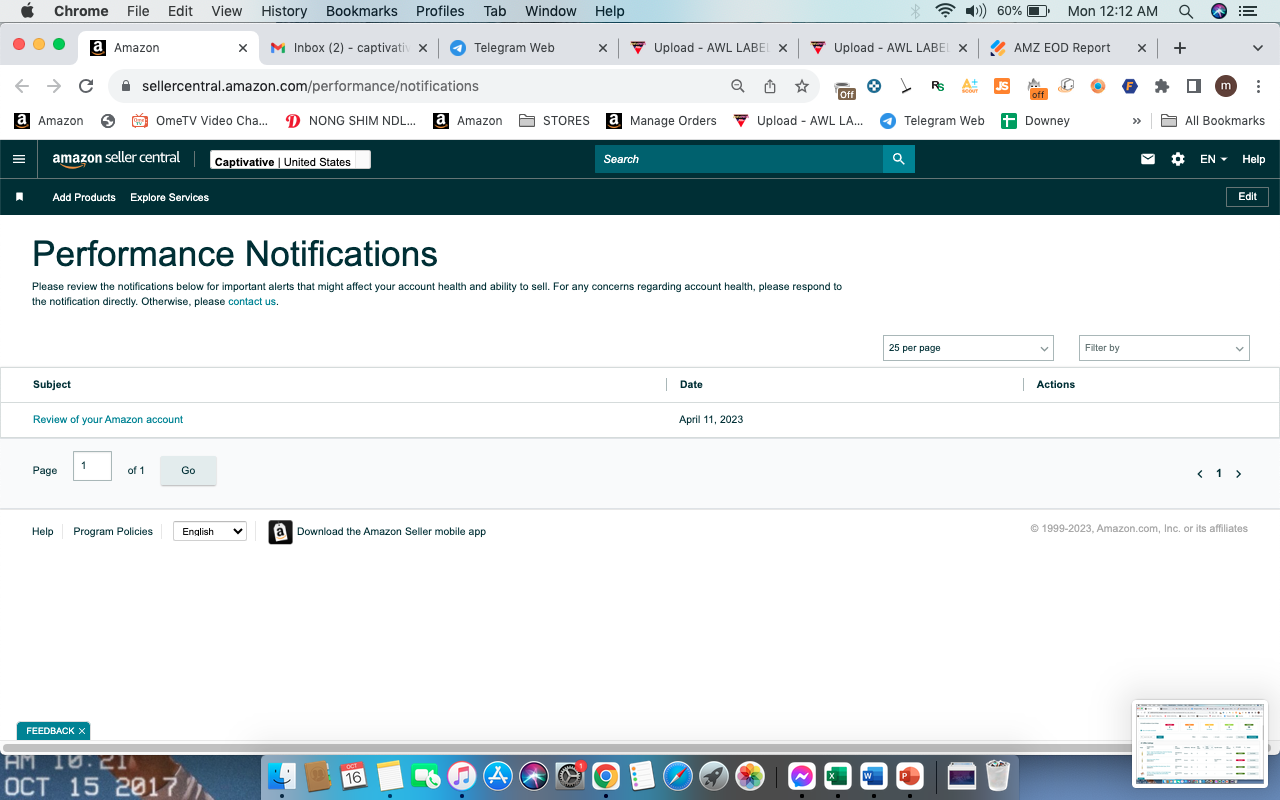Open the messages envelope icon
Viewport: 1280px width, 800px height.
(1148, 159)
